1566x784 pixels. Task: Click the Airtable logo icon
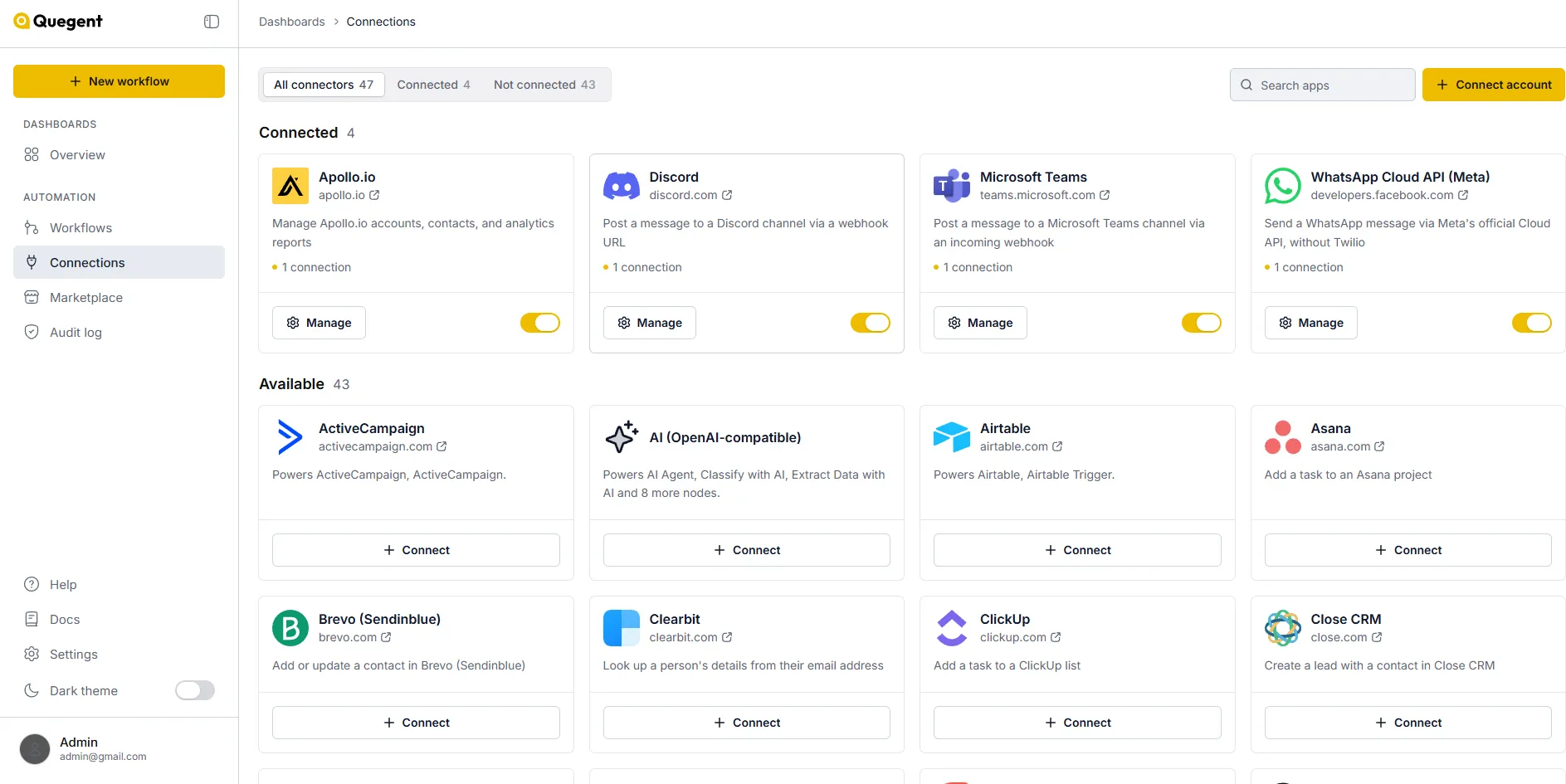coord(952,437)
